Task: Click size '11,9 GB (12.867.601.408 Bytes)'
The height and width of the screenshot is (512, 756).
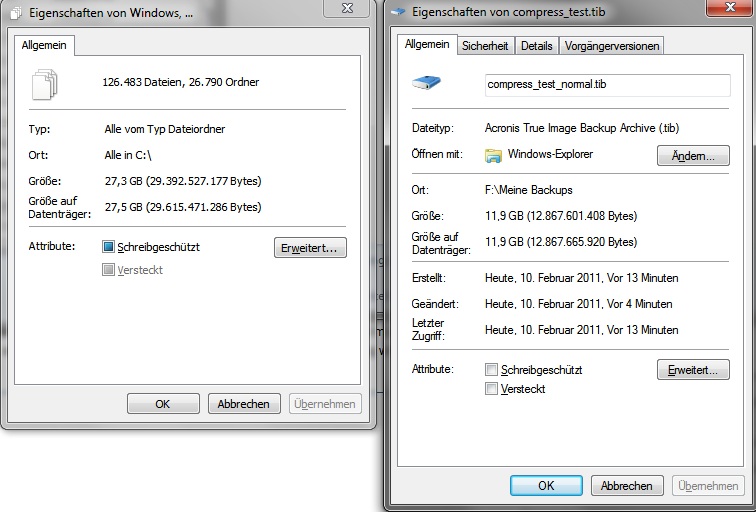Action: click(561, 216)
